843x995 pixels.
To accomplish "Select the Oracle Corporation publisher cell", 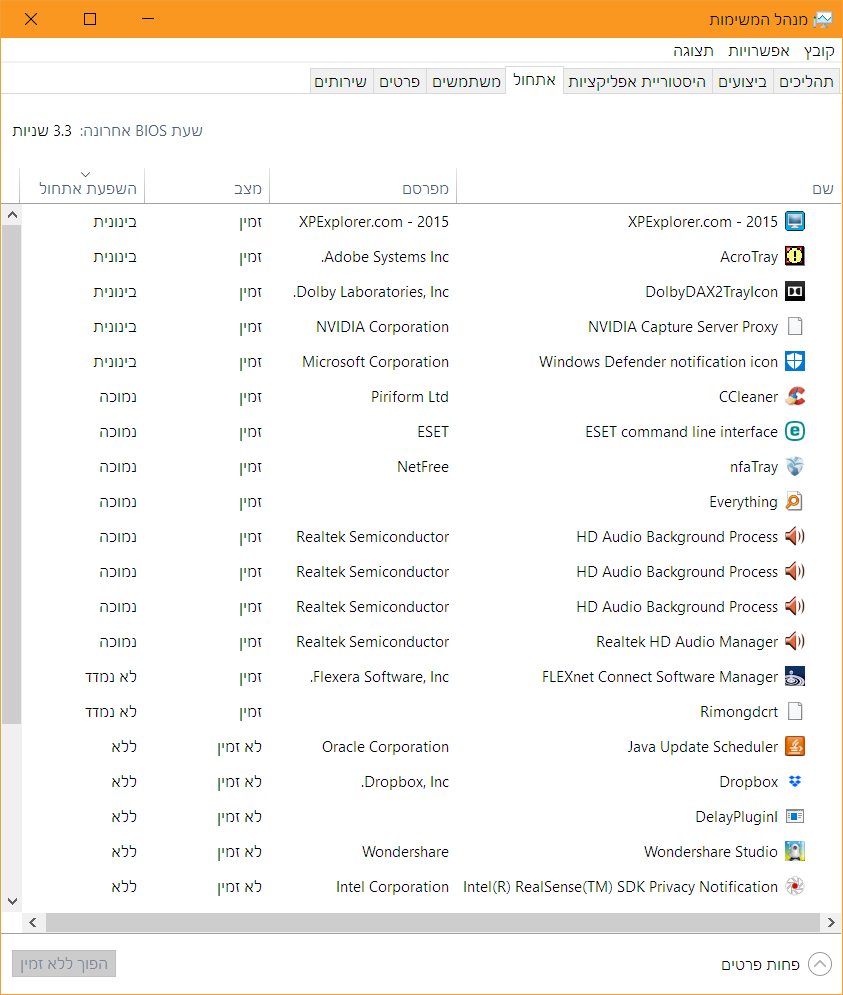I will click(385, 746).
